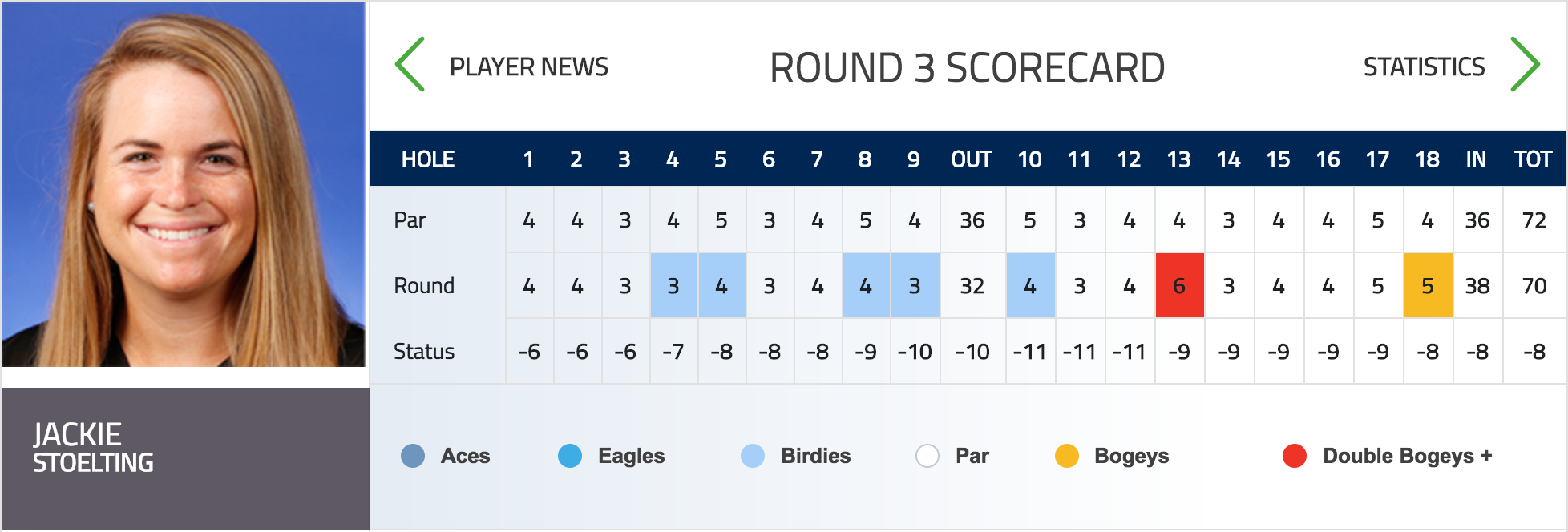This screenshot has height=532, width=1568.
Task: Select the red double bogey score on hole 13
Action: [1179, 285]
